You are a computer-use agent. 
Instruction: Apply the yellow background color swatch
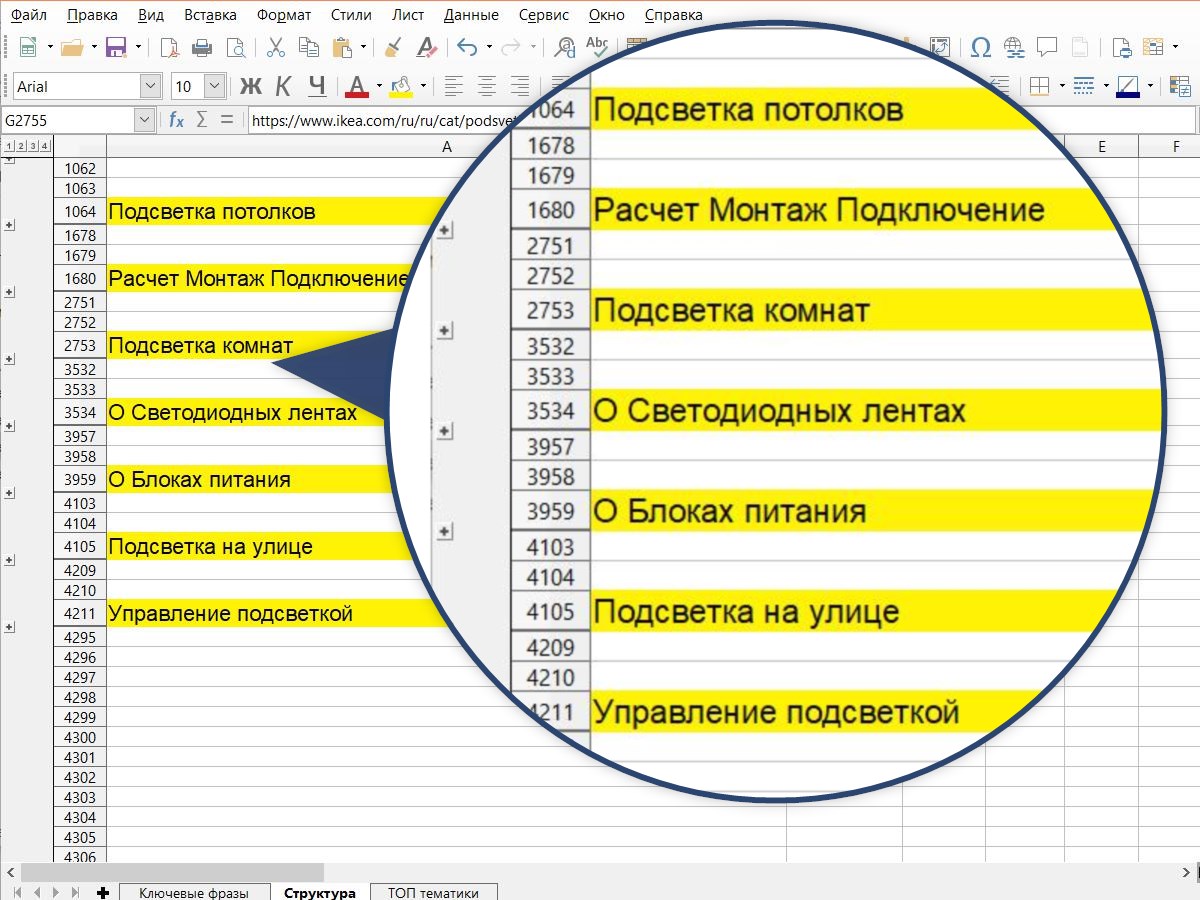pos(401,86)
